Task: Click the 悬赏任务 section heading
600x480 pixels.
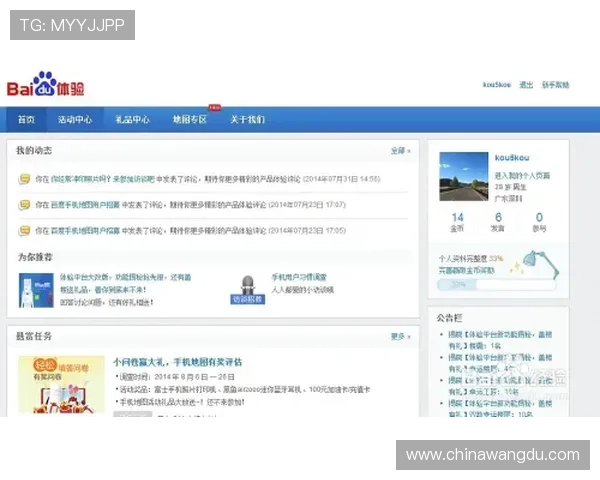Action: point(34,336)
